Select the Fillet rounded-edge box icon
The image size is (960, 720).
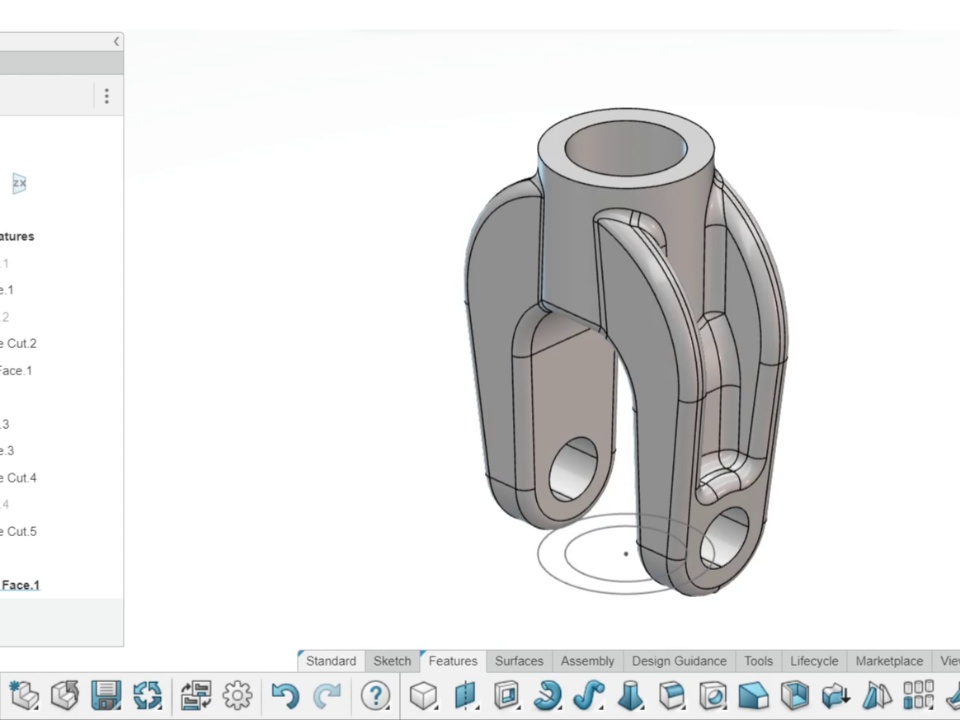point(672,696)
